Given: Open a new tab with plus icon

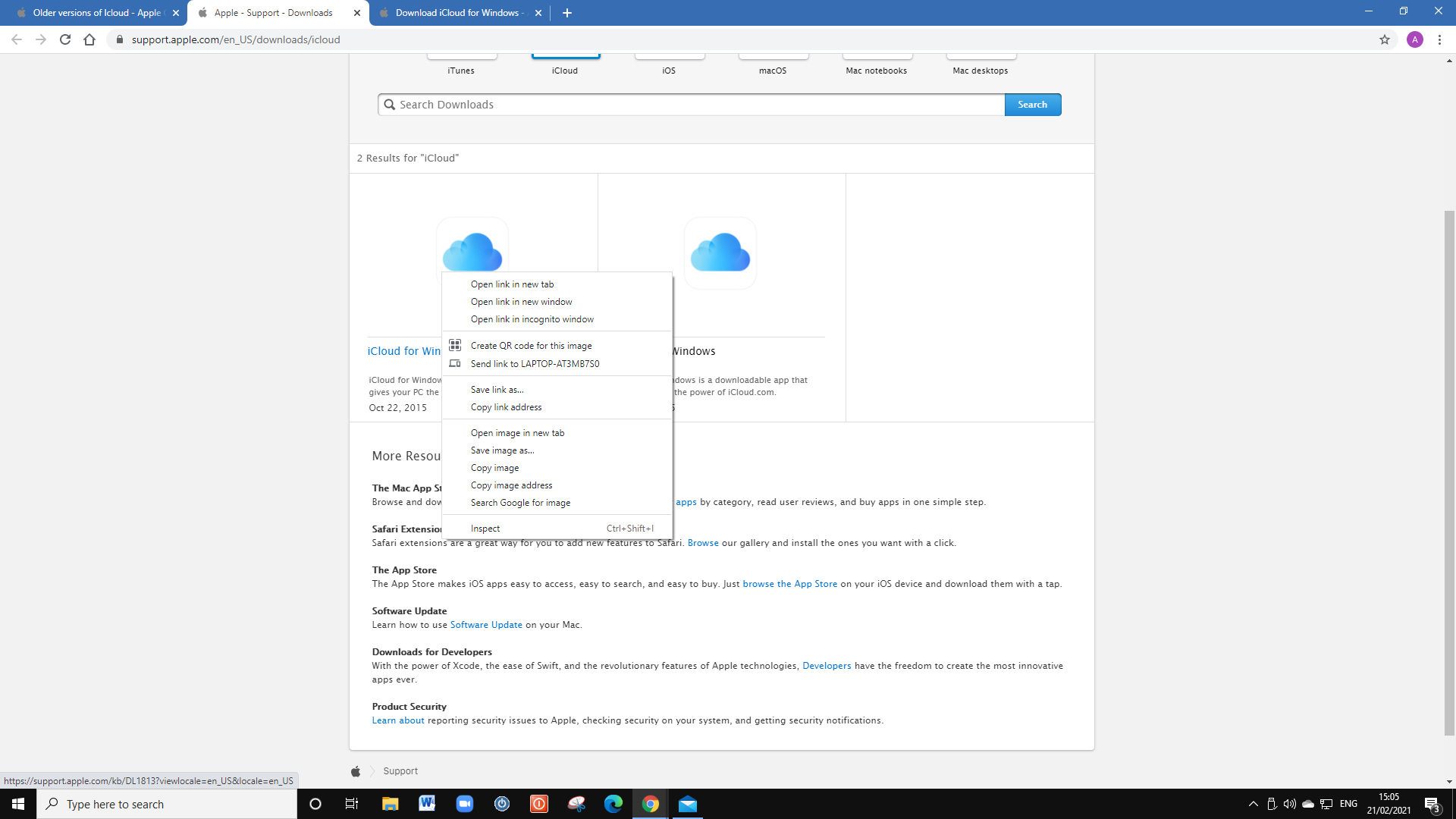Looking at the screenshot, I should 567,13.
